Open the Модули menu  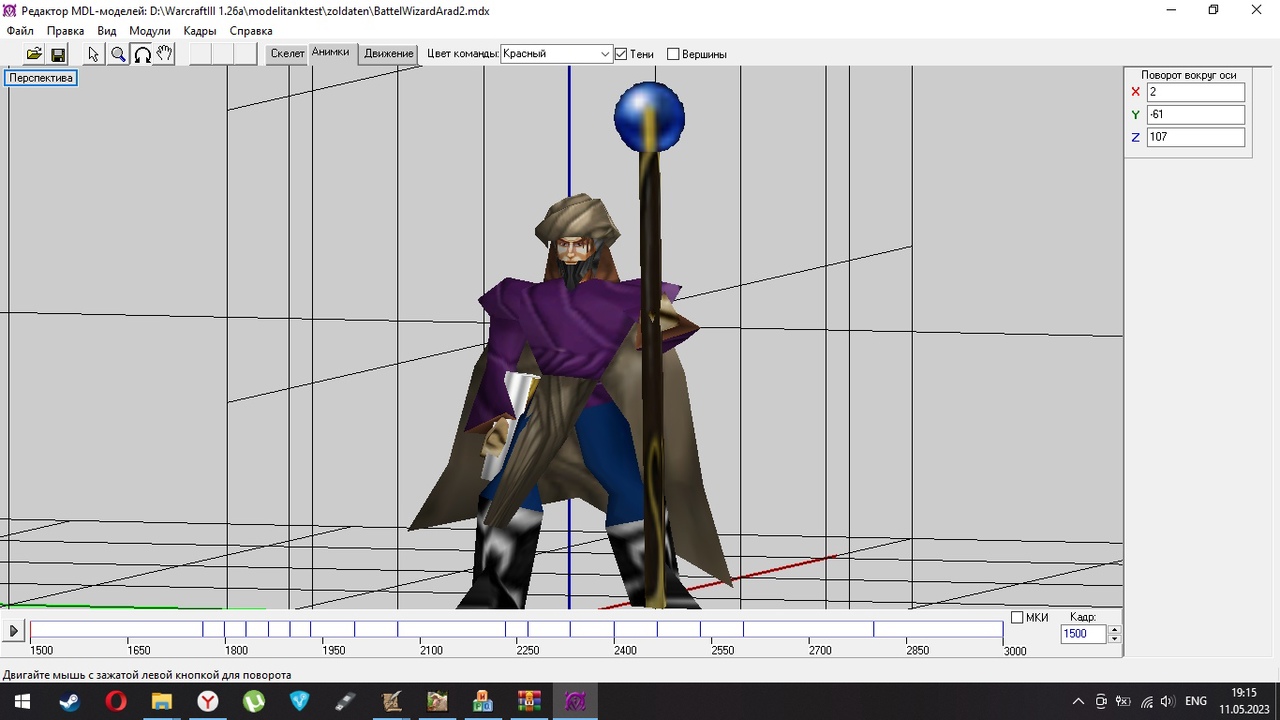149,31
